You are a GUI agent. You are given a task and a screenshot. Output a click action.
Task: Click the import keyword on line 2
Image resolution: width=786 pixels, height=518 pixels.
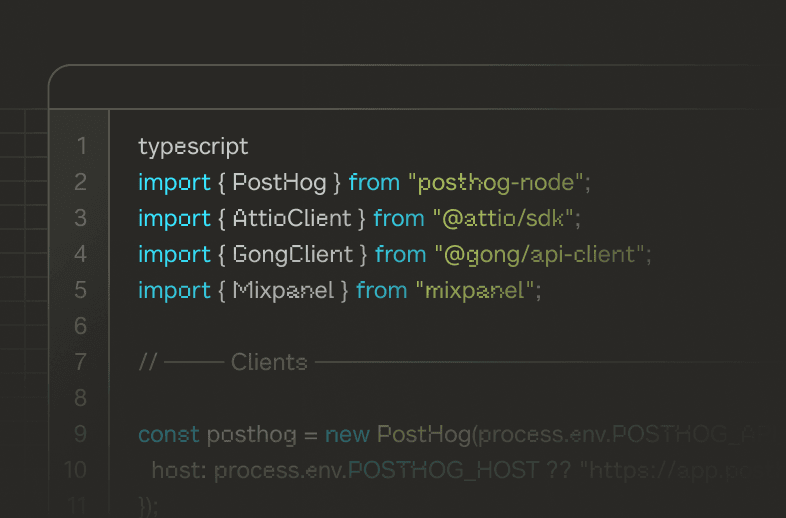click(168, 182)
